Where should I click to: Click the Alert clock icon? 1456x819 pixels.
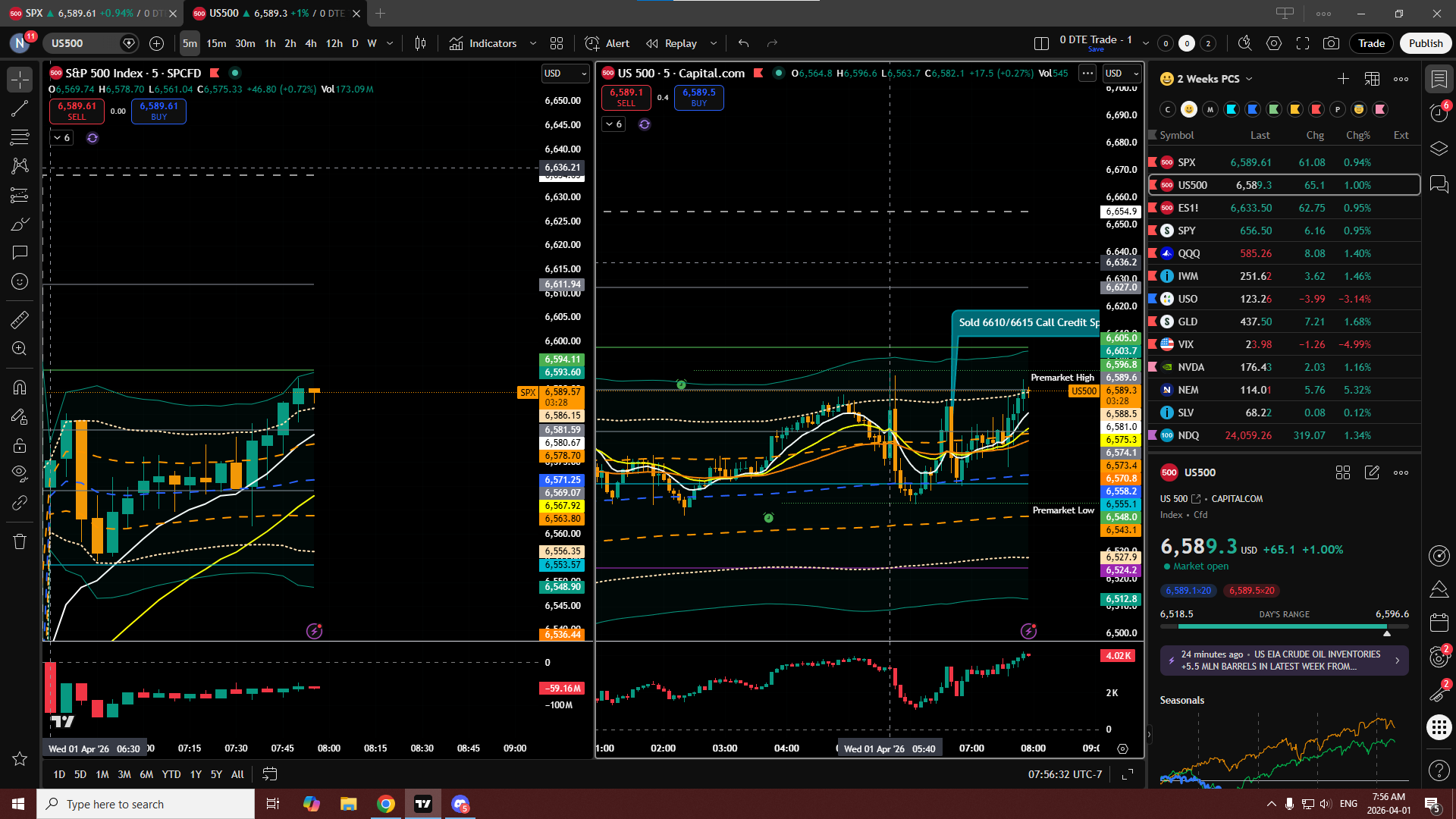pyautogui.click(x=592, y=43)
